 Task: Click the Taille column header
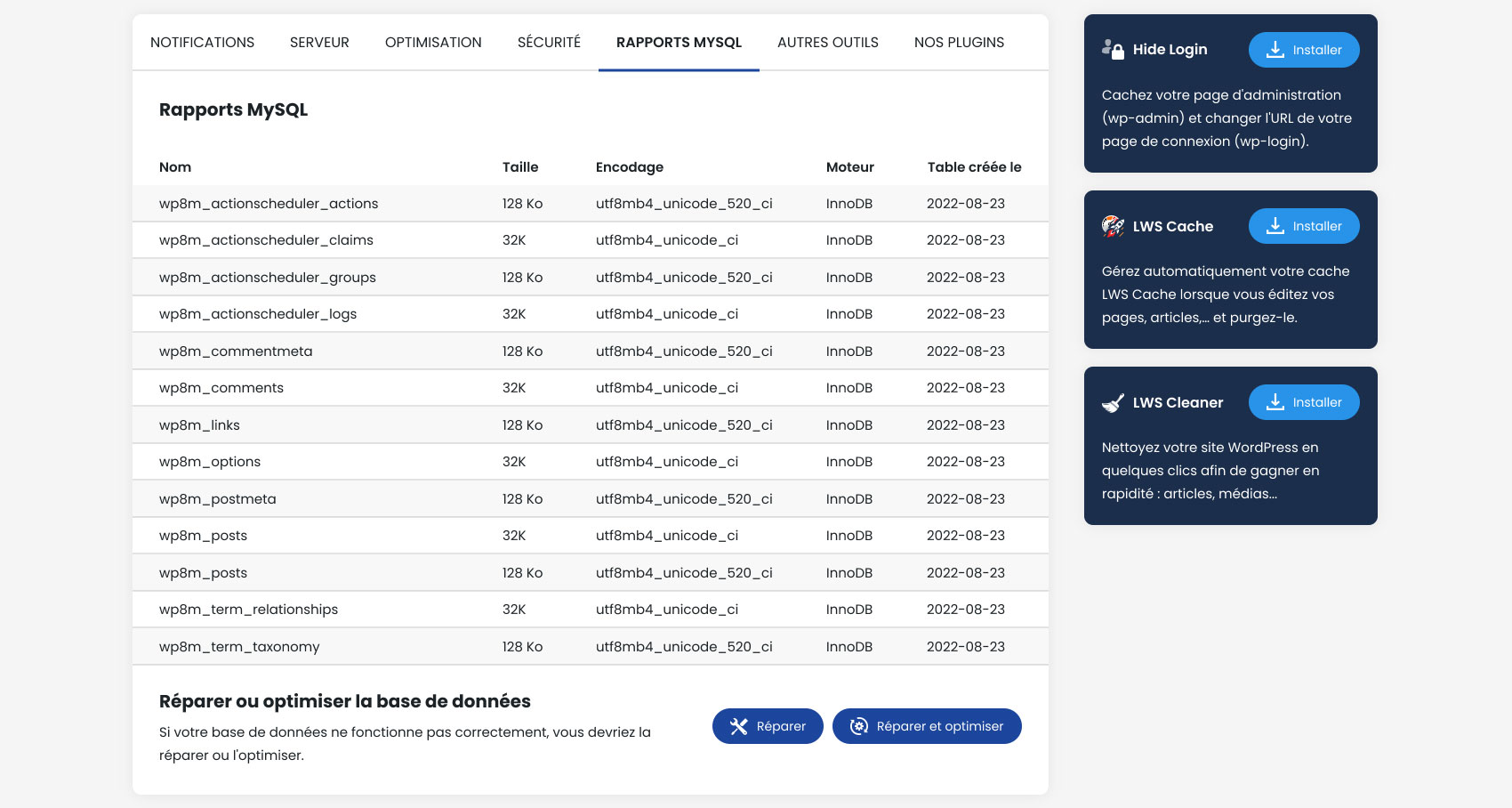[520, 167]
